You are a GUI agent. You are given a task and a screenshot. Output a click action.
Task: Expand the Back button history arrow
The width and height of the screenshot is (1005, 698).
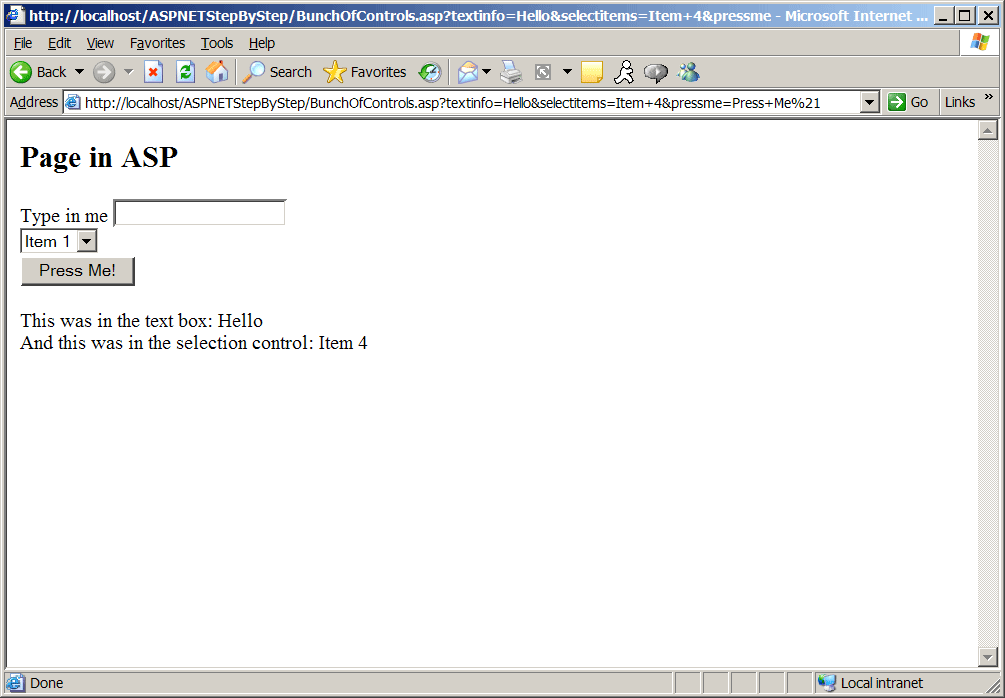pyautogui.click(x=79, y=72)
